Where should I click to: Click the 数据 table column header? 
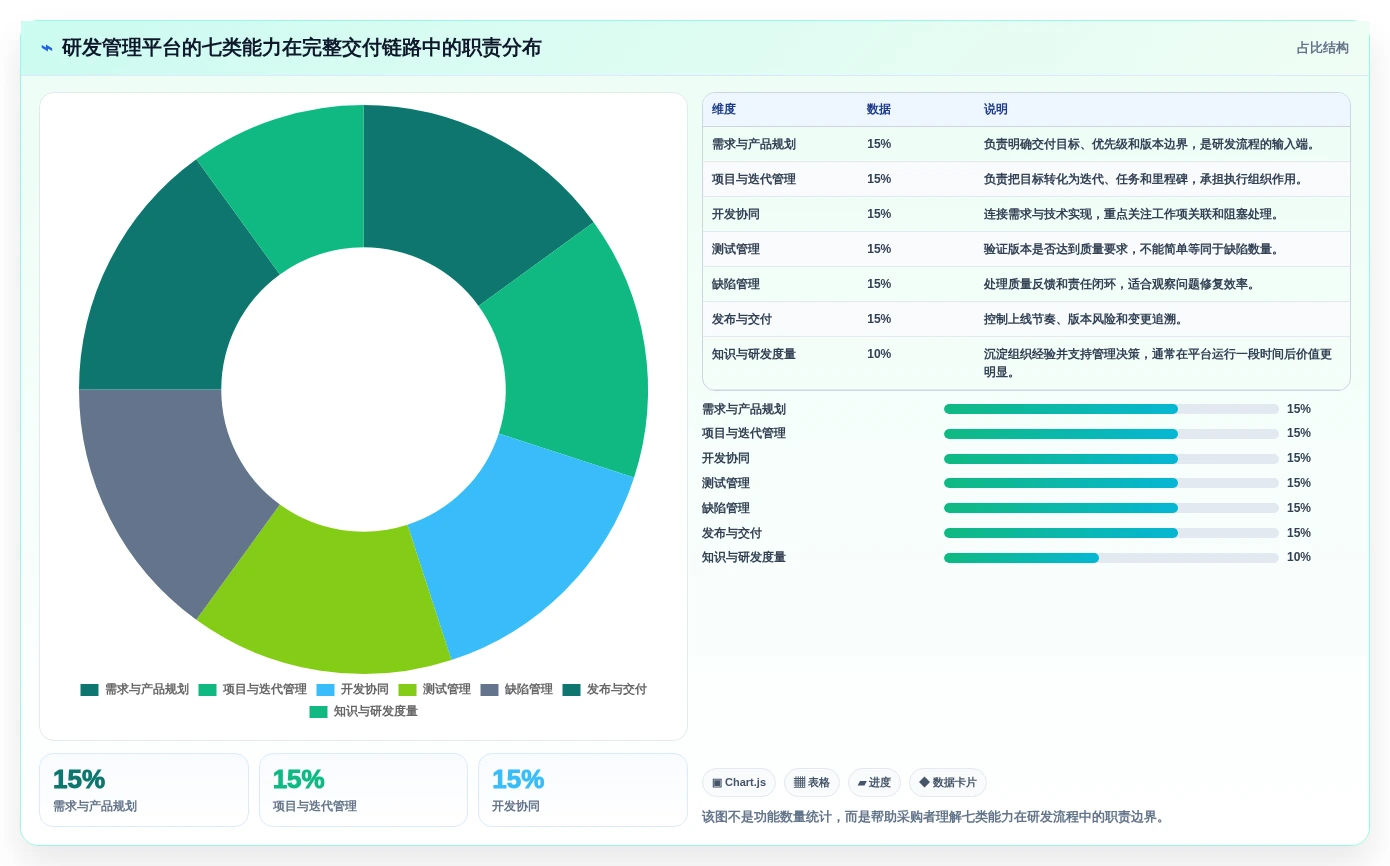coord(879,110)
